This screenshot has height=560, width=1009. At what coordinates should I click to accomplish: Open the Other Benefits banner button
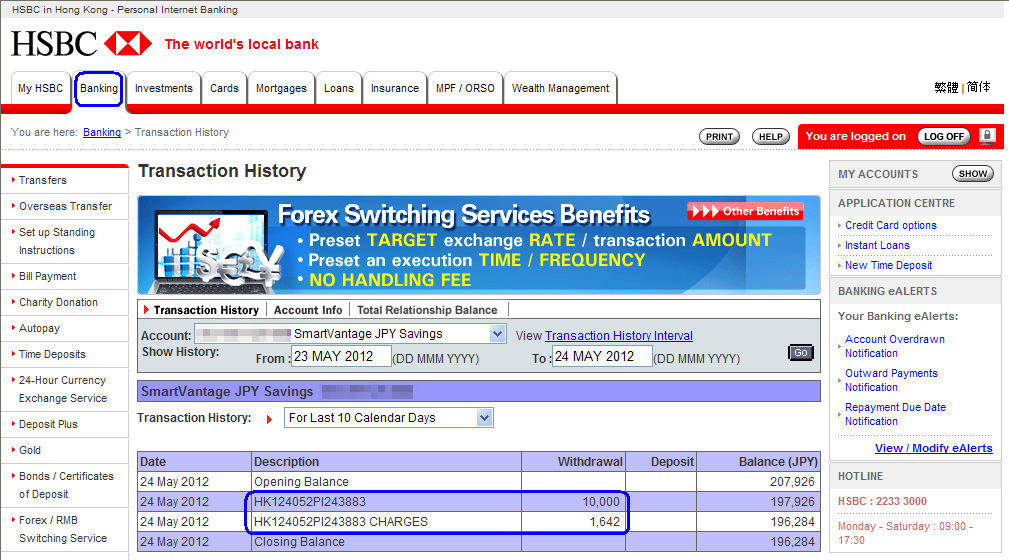coord(745,211)
